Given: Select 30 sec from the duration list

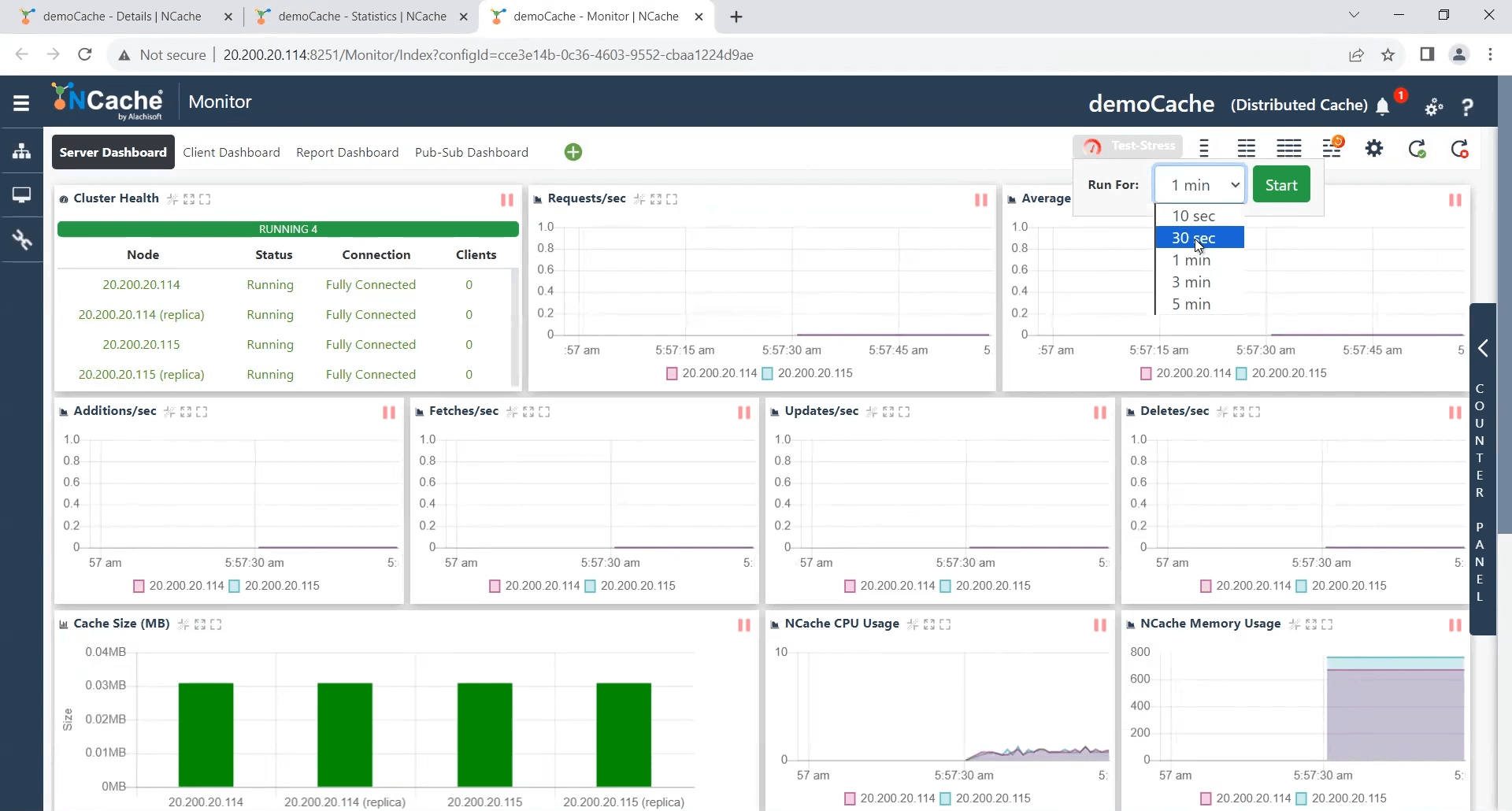Looking at the screenshot, I should [1199, 238].
